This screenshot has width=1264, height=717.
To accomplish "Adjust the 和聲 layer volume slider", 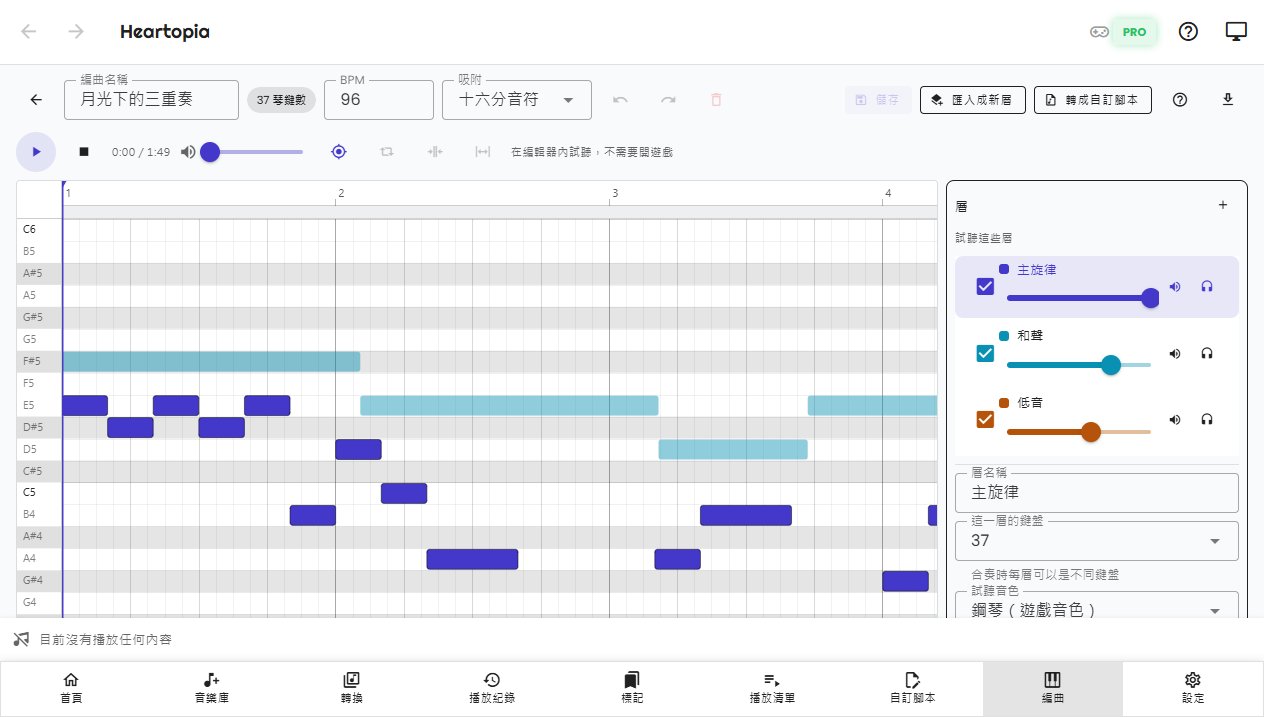I will click(1079, 365).
